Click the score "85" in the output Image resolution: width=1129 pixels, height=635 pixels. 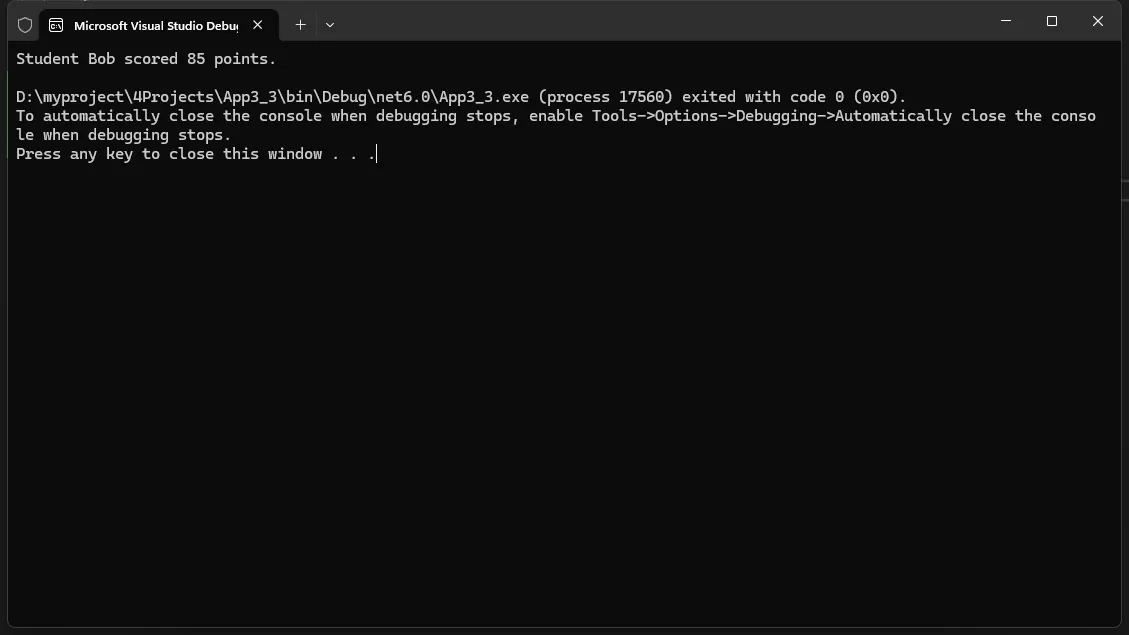[196, 59]
